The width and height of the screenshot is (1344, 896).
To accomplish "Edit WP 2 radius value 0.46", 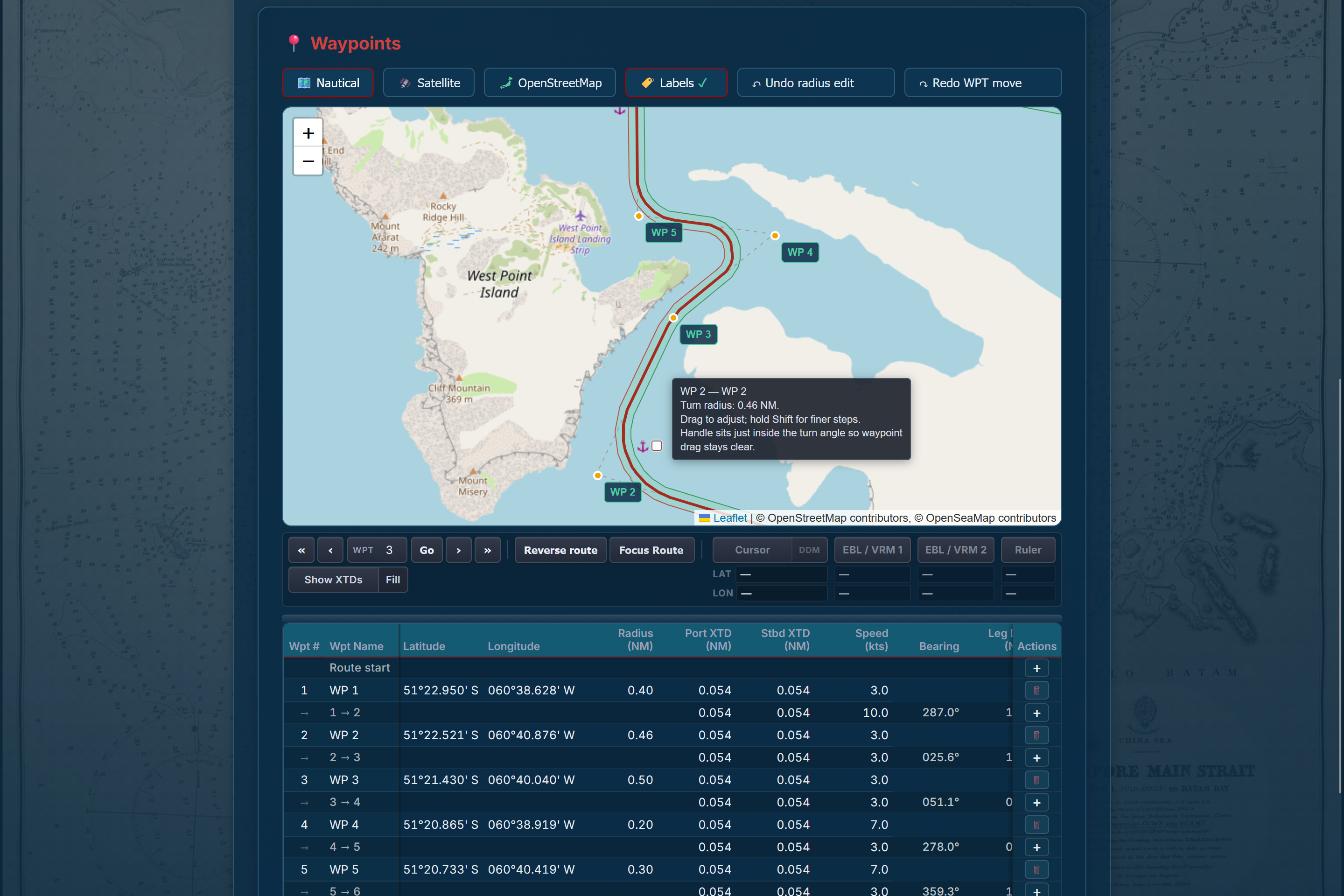I will tap(640, 735).
